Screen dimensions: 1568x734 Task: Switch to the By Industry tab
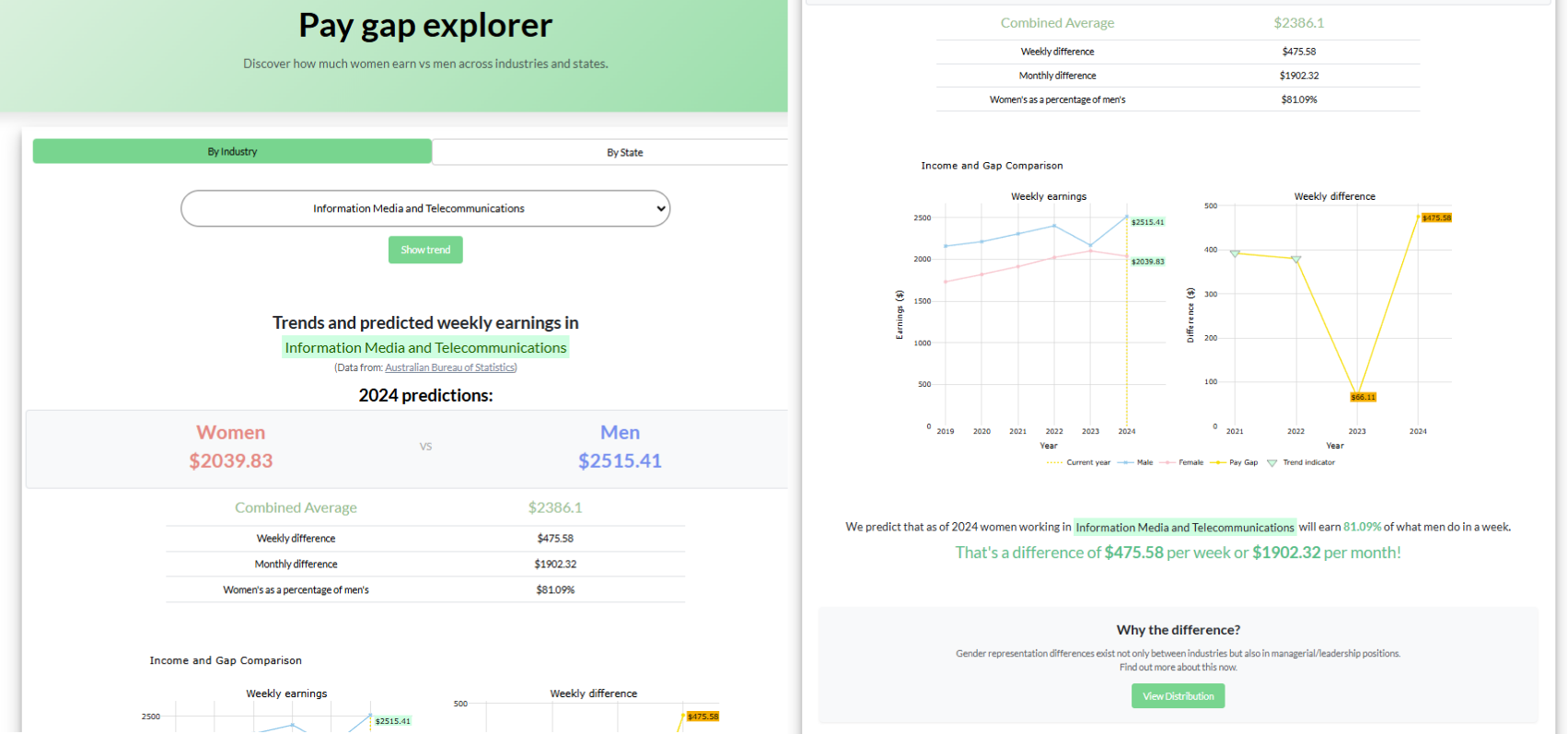pos(232,151)
